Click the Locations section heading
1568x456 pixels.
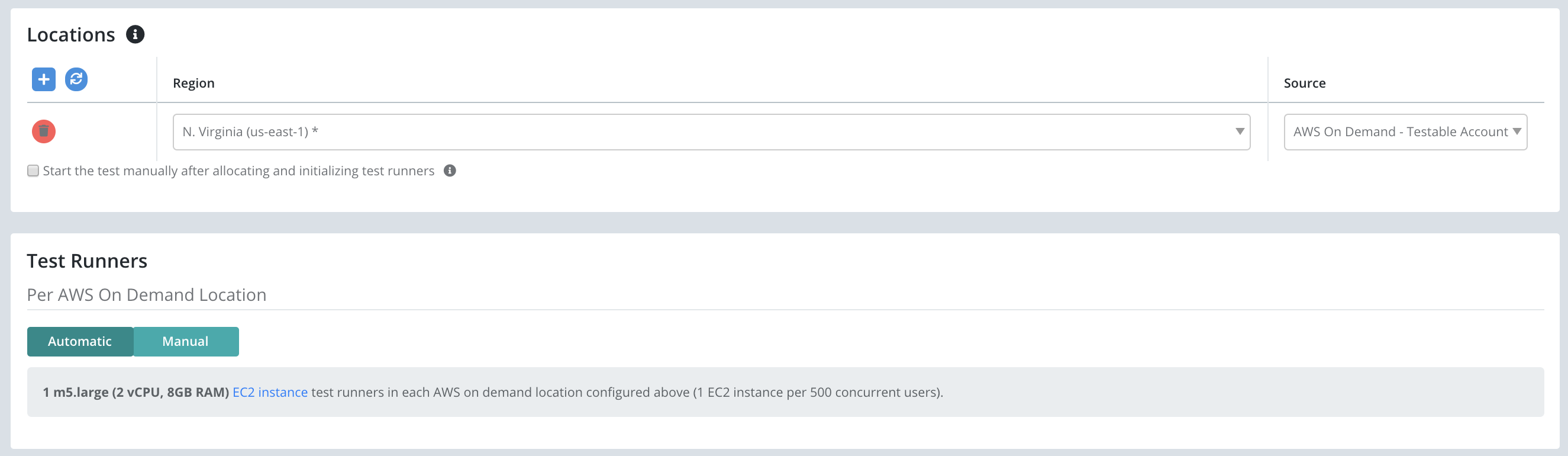coord(71,35)
